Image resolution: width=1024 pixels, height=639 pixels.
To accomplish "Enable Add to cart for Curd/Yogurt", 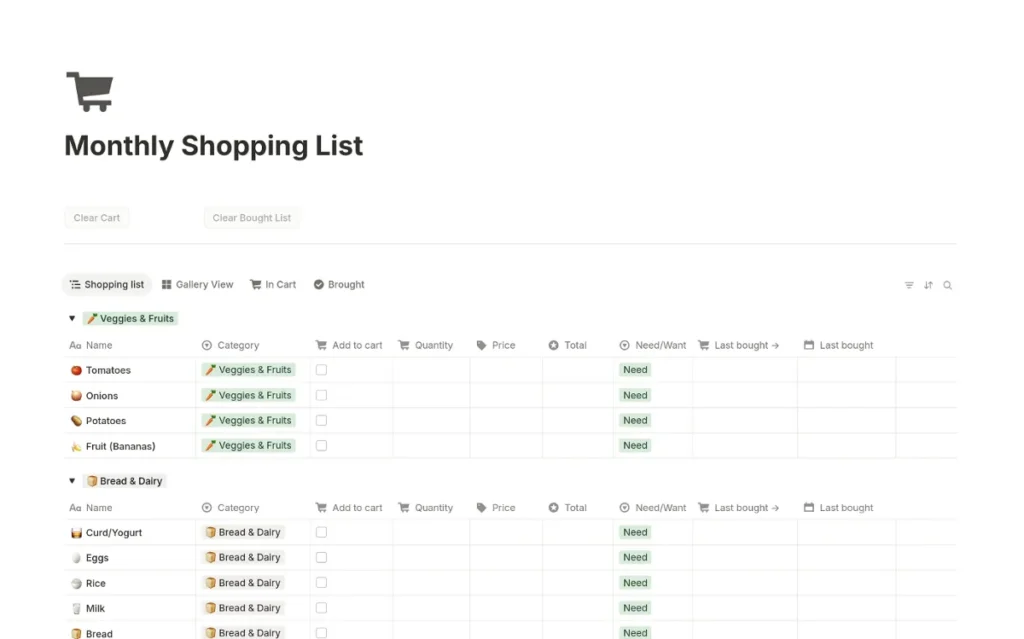I will (321, 532).
